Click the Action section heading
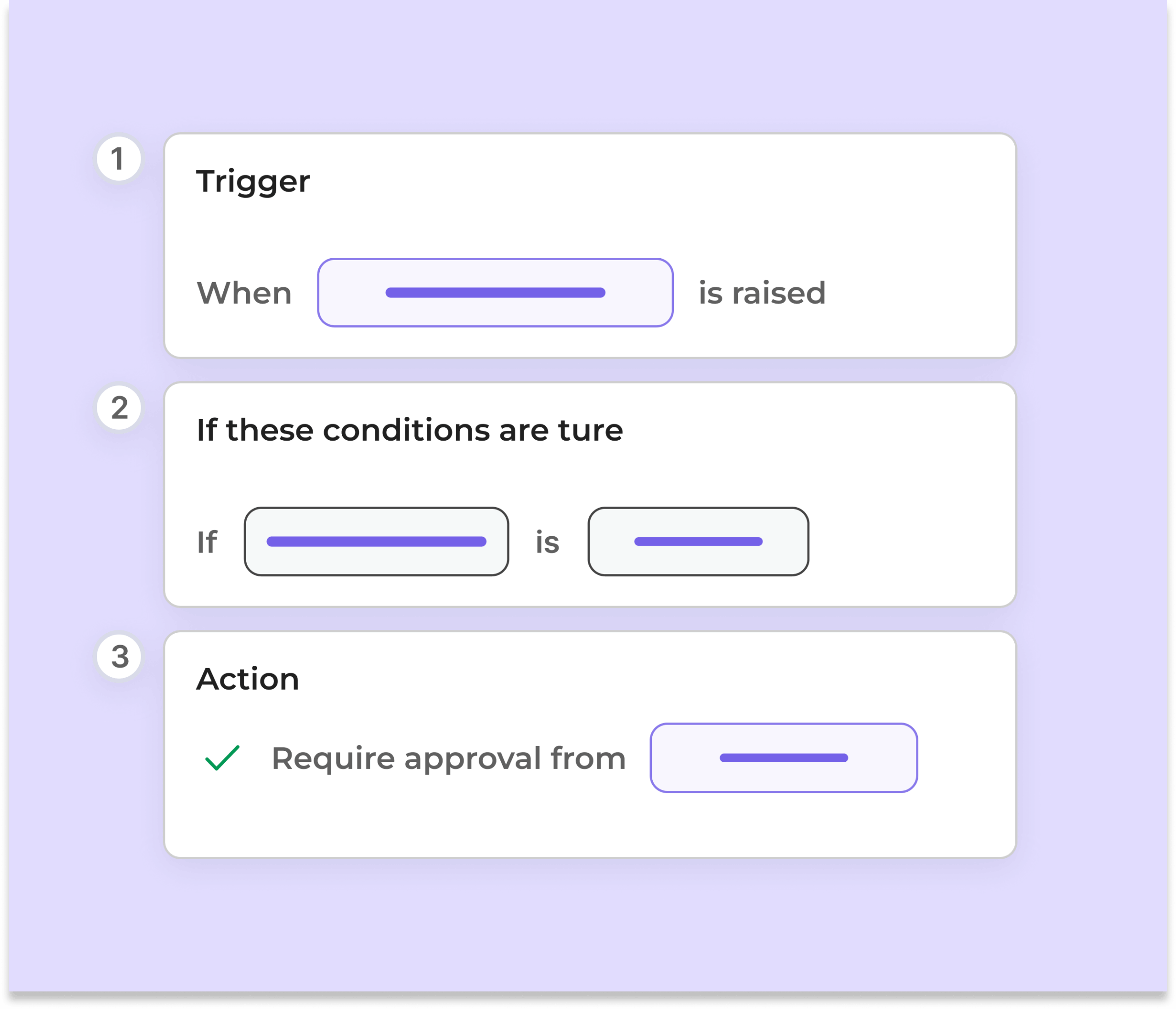Image resolution: width=1176 pixels, height=1009 pixels. 248,679
